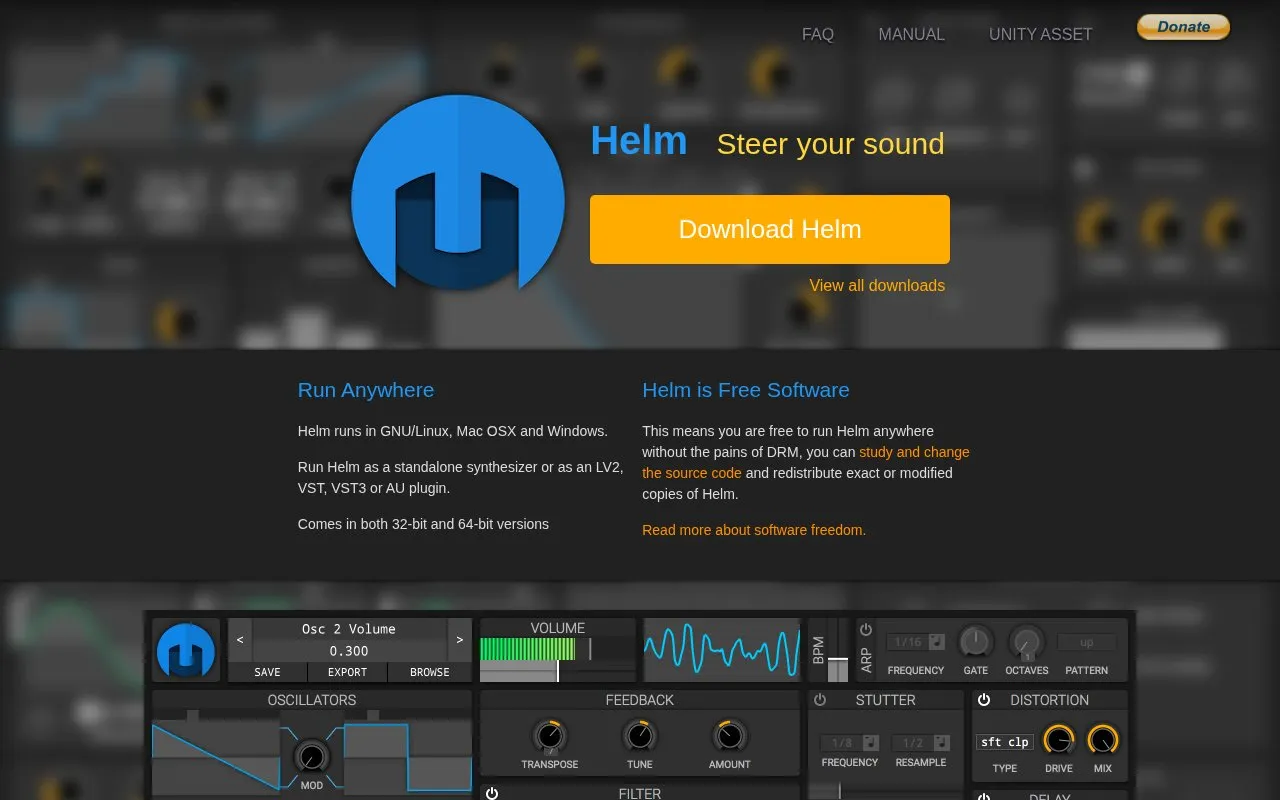Click the oscilloscope waveform display

(x=721, y=650)
